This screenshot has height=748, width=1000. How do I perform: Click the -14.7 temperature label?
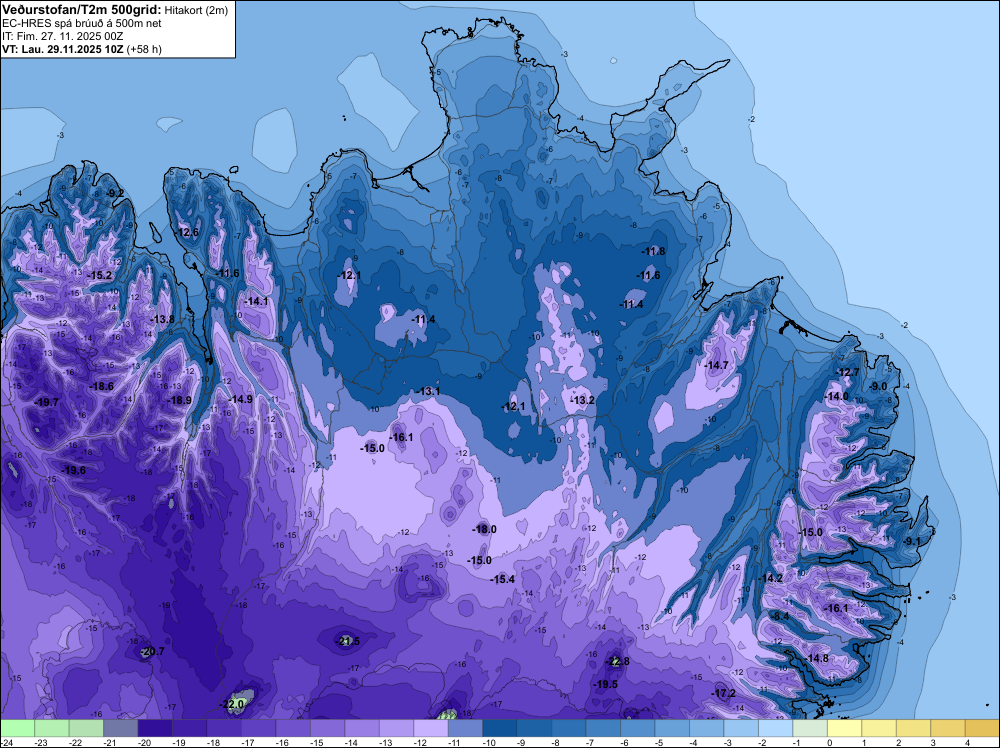[717, 365]
